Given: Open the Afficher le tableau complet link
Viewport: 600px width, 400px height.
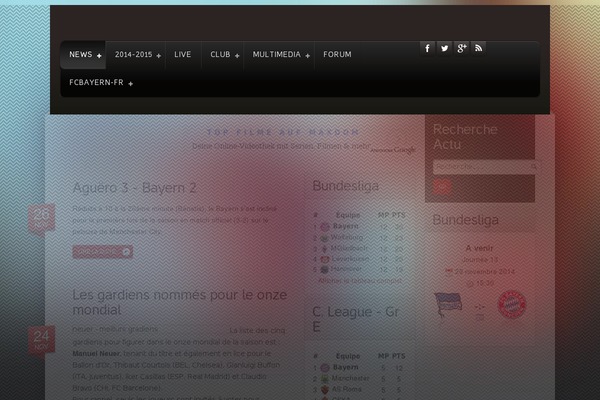Looking at the screenshot, I should coord(360,281).
